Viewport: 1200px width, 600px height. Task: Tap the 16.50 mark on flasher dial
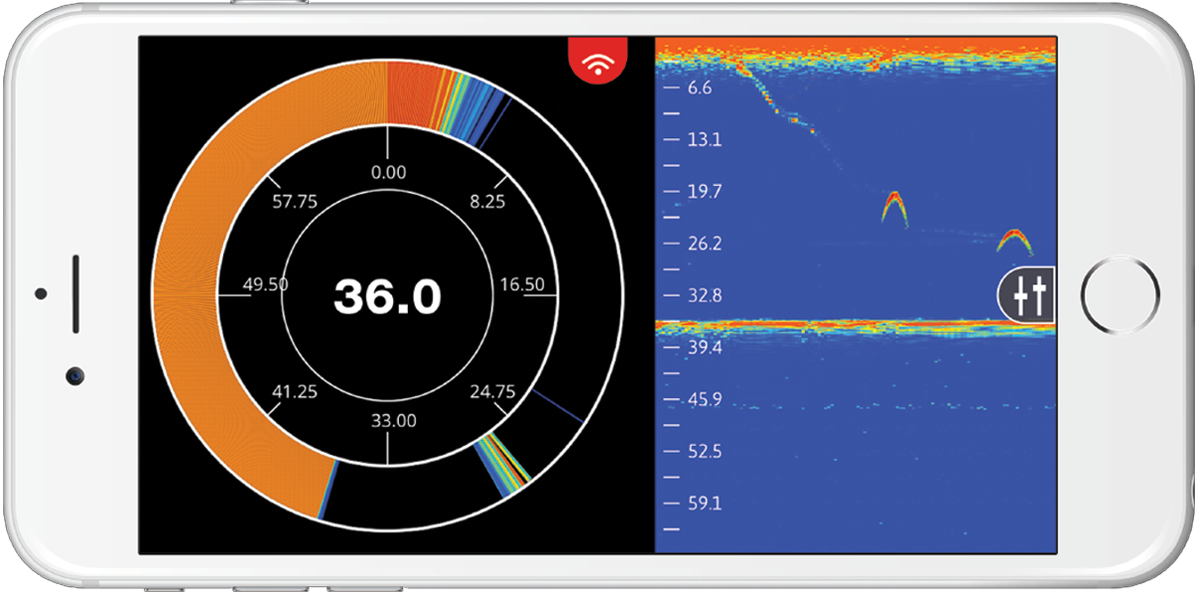(x=522, y=285)
